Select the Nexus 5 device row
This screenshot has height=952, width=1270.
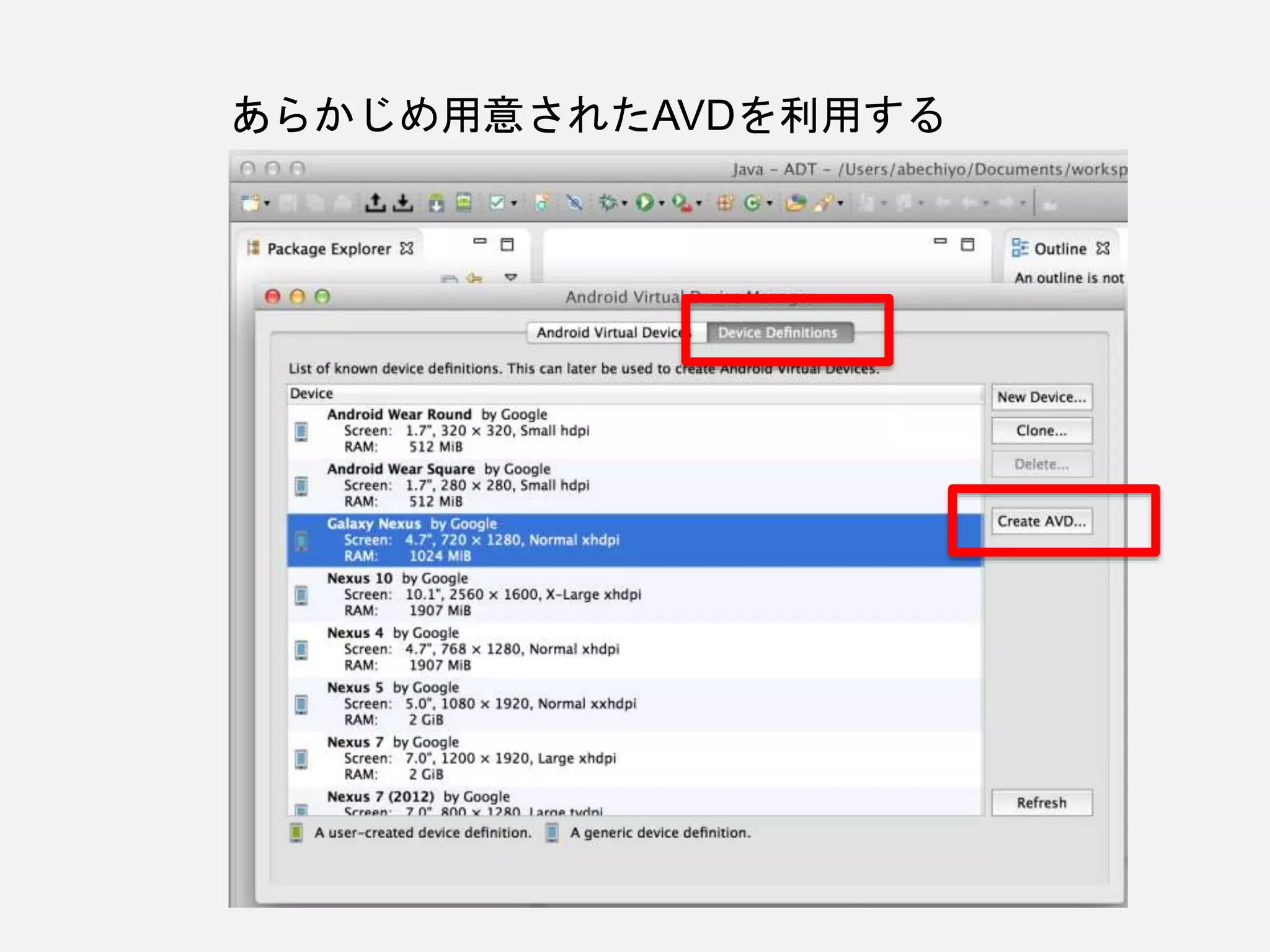pyautogui.click(x=636, y=703)
